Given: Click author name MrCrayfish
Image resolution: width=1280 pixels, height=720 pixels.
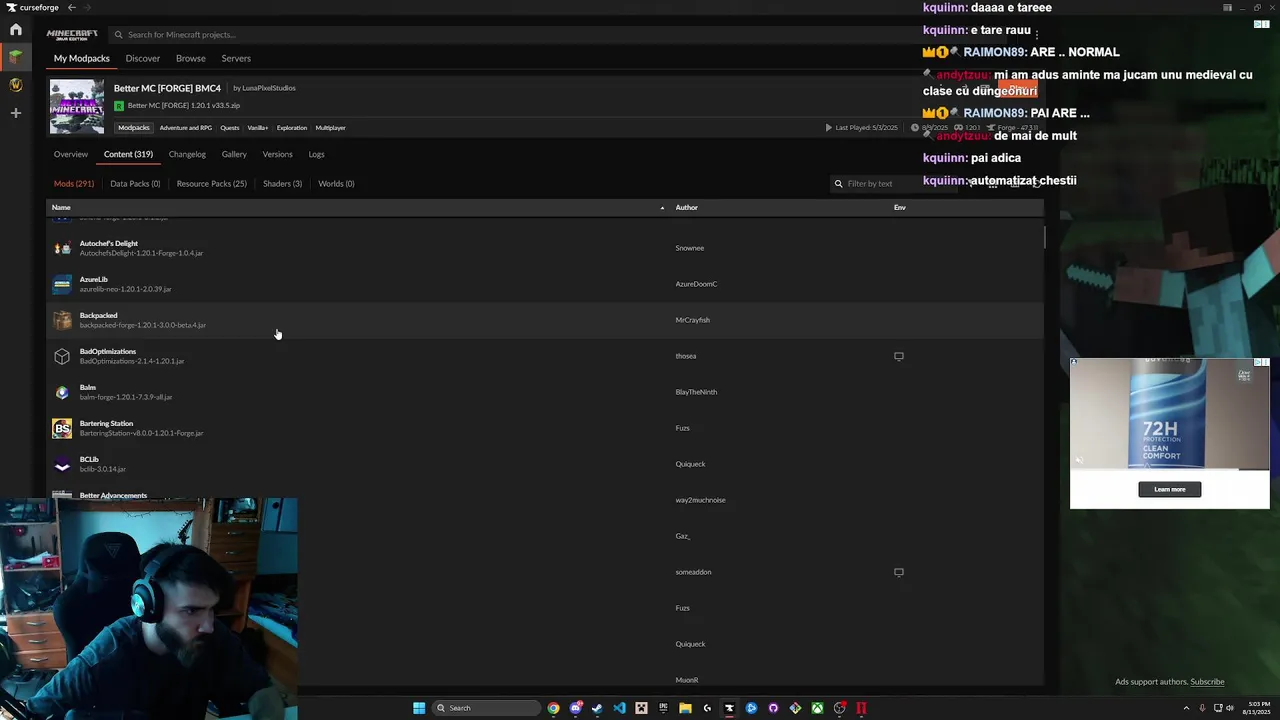Looking at the screenshot, I should point(692,320).
